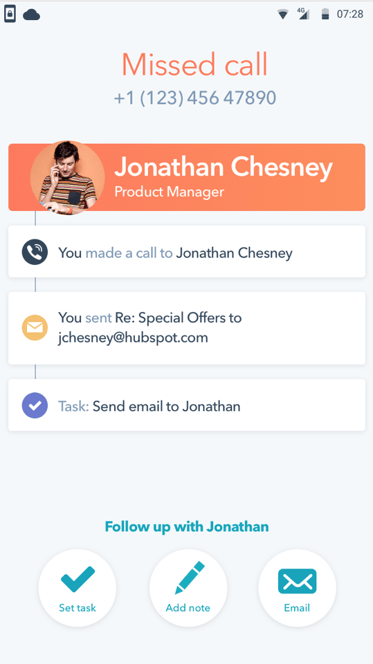
Task: Tap the Wi-Fi signal icon
Action: pos(283,14)
